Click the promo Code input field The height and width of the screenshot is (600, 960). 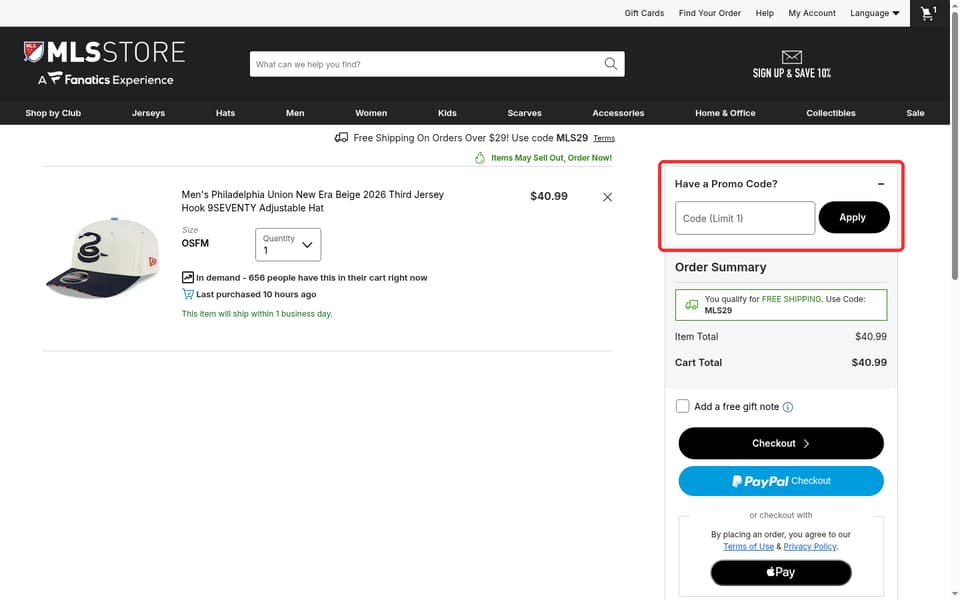point(744,218)
